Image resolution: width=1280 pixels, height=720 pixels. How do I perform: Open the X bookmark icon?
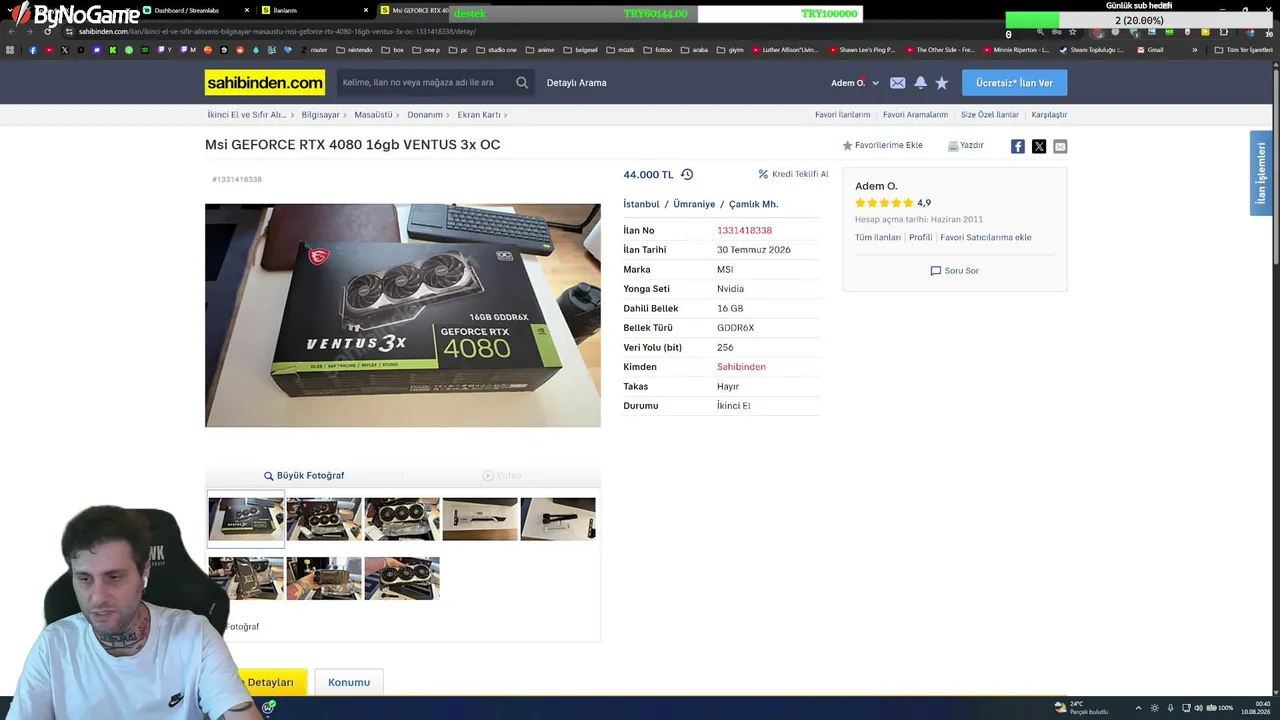coord(65,50)
